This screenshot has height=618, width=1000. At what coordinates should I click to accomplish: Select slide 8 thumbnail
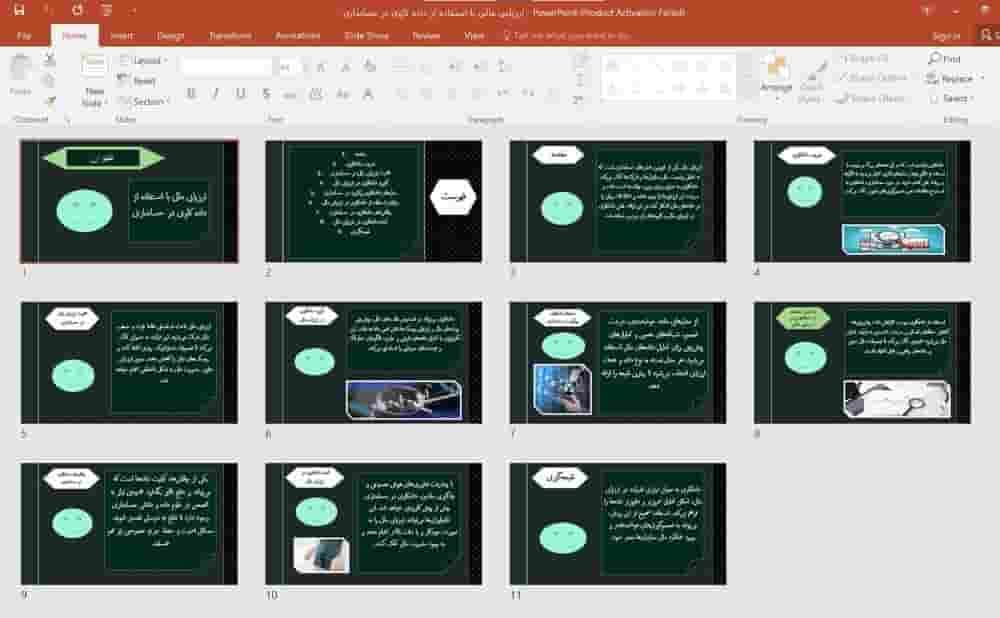862,363
